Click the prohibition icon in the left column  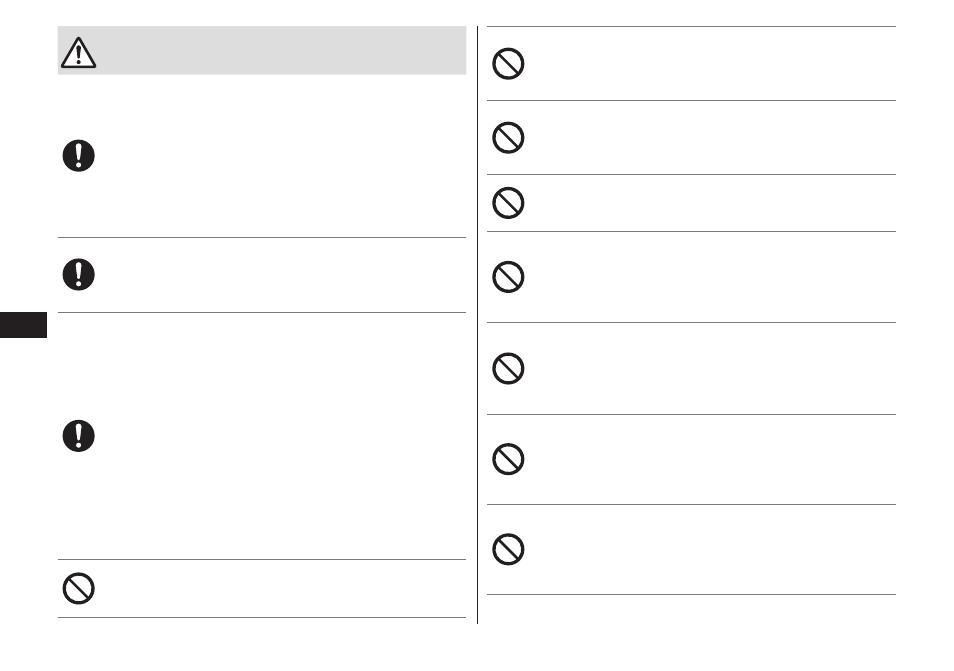pos(78,588)
